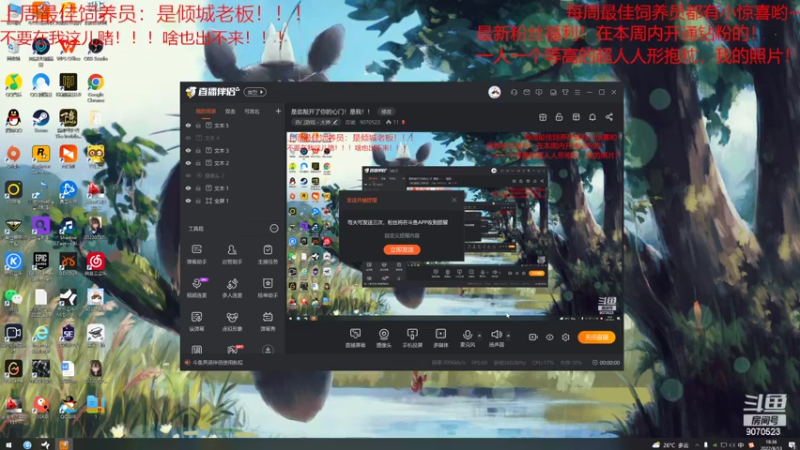This screenshot has width=800, height=450.
Task: Open the user avatar in the title bar
Action: click(x=494, y=92)
